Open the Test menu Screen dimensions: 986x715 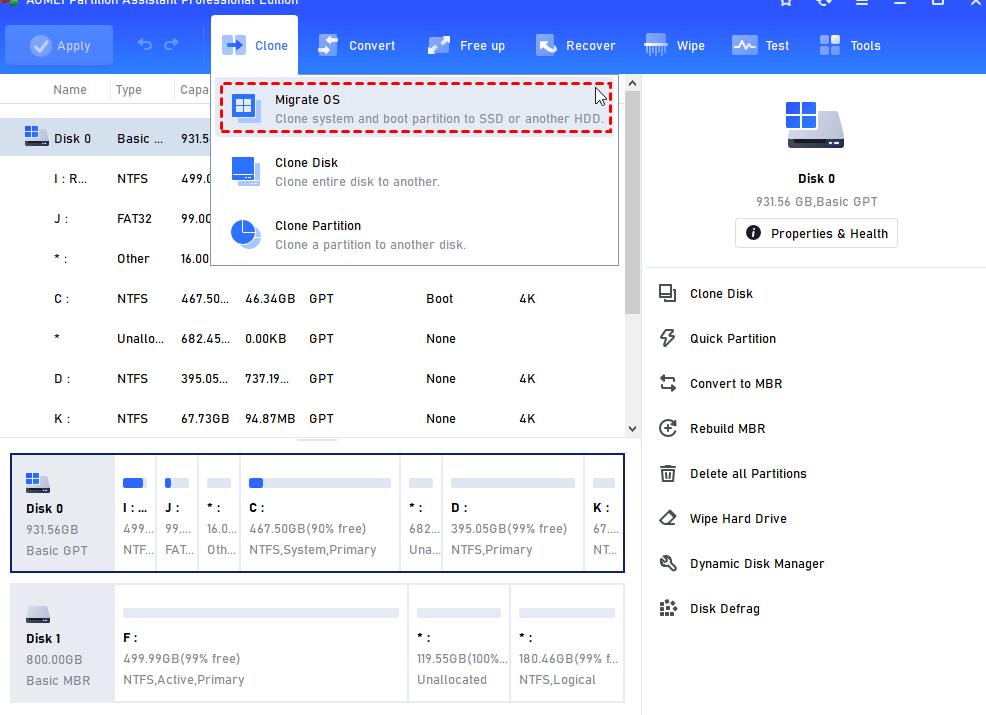tap(760, 45)
